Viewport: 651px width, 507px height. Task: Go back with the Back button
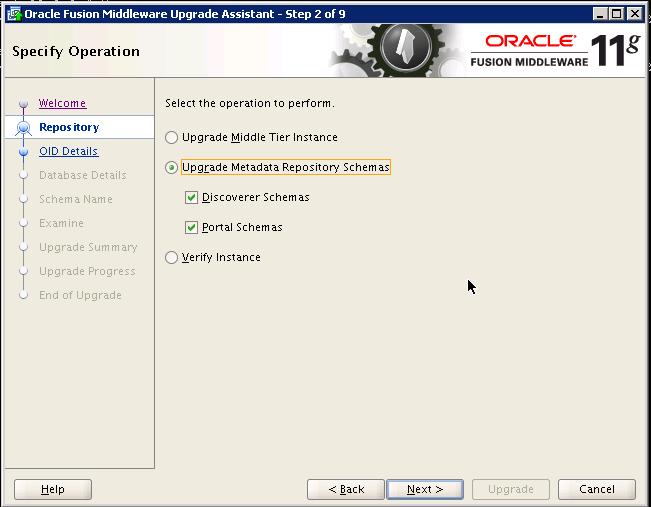(x=346, y=490)
